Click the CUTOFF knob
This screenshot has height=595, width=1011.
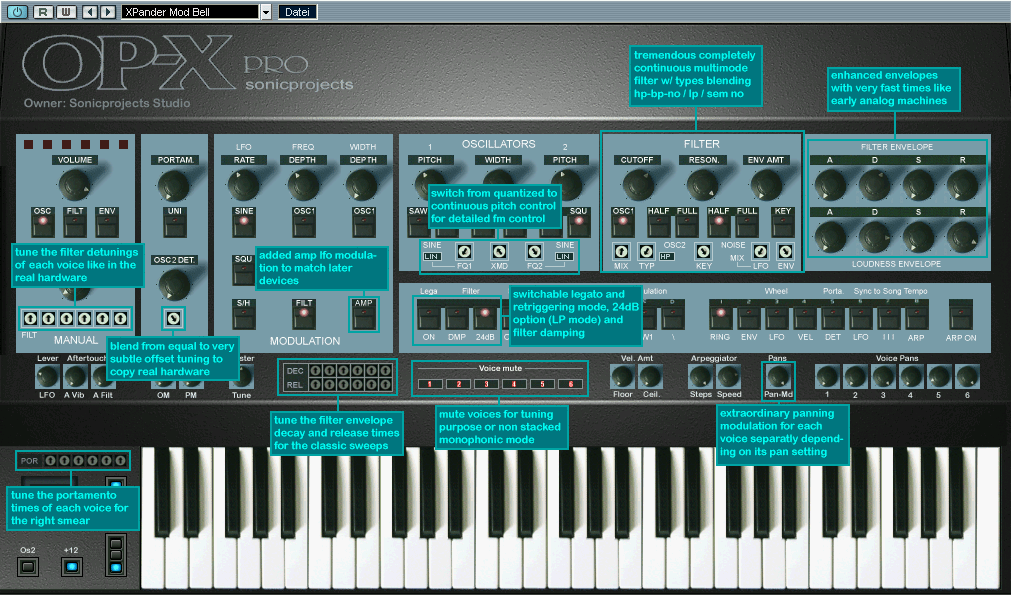[x=638, y=185]
